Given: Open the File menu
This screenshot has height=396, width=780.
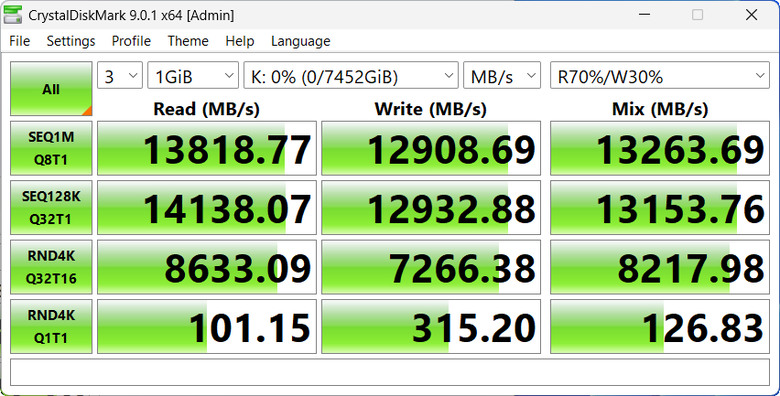Looking at the screenshot, I should 19,41.
